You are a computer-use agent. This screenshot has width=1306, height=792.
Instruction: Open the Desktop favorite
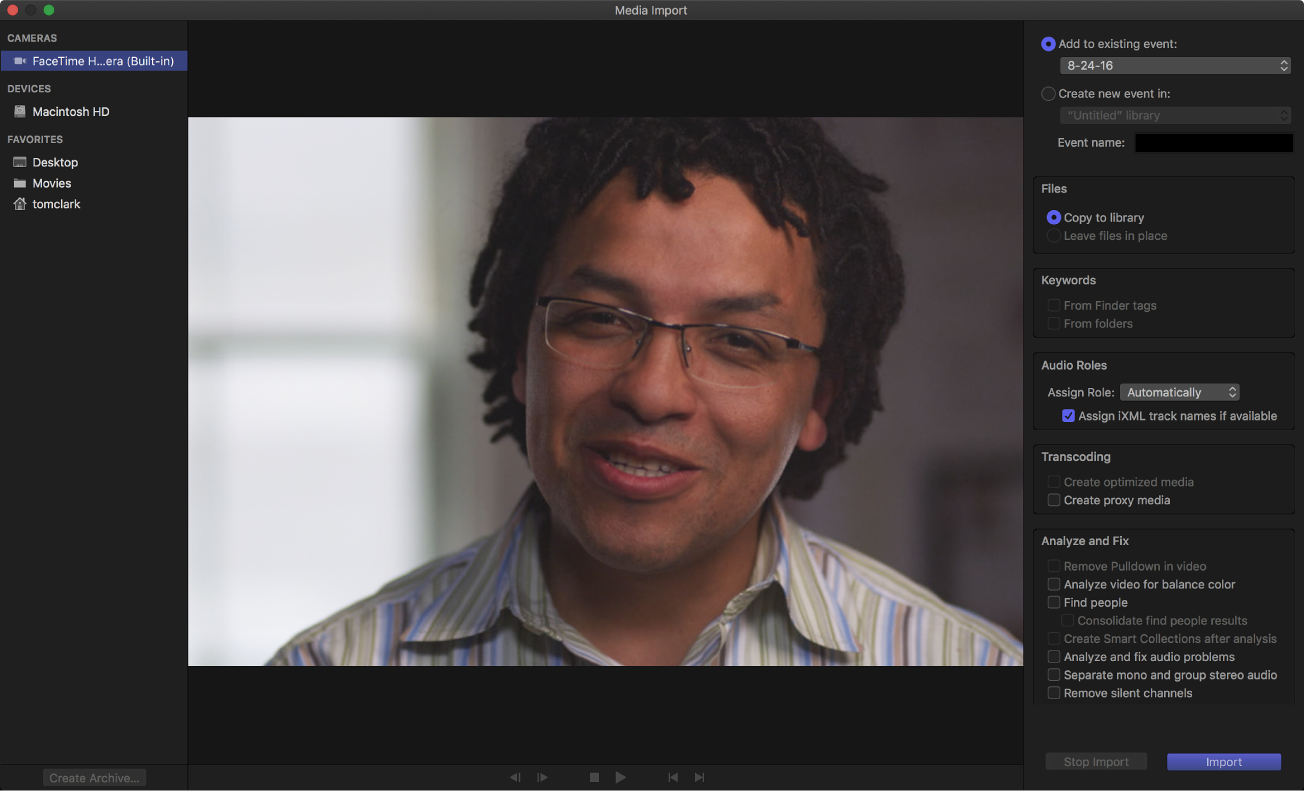pos(54,161)
